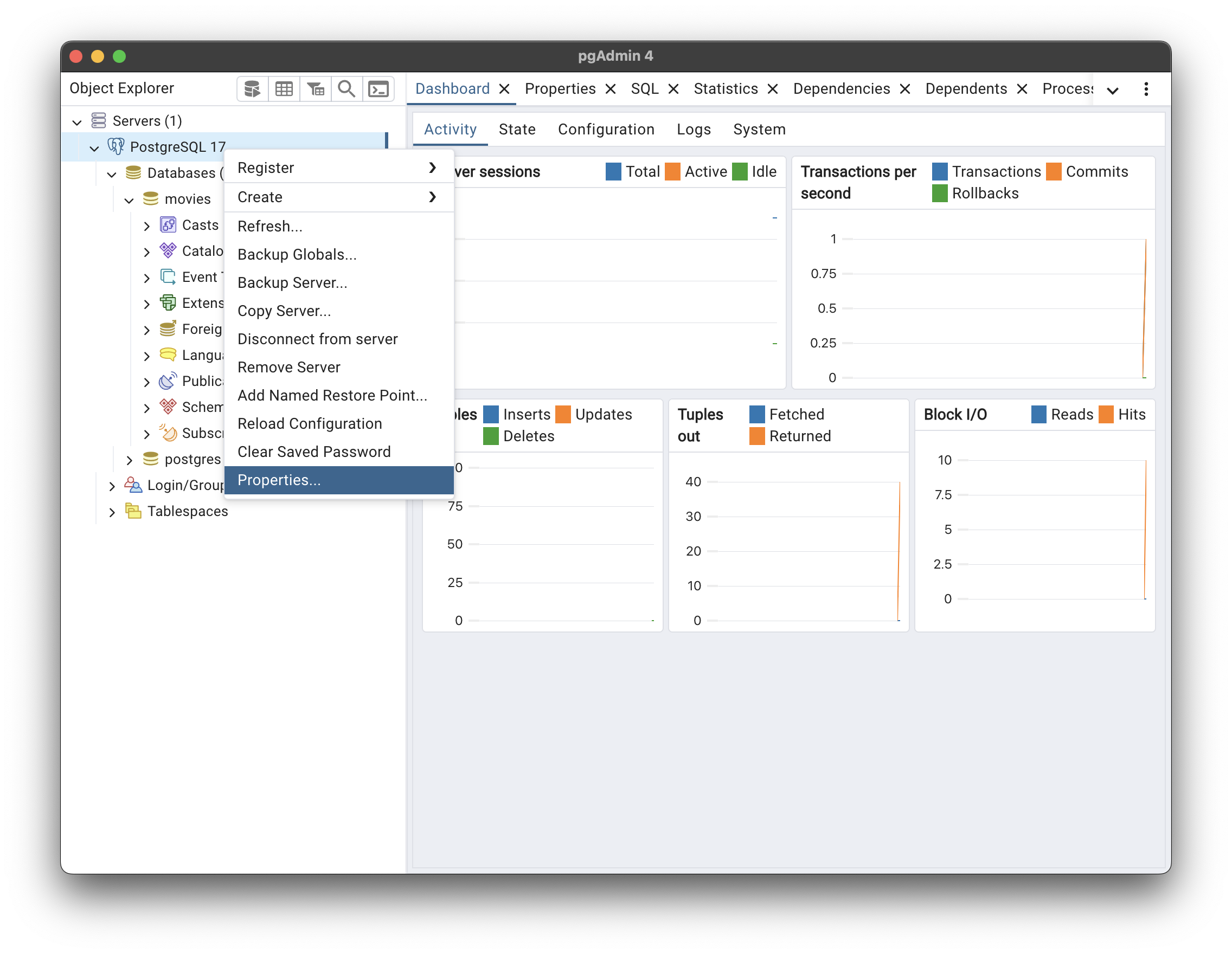Close the Statistics tab
Image resolution: width=1232 pixels, height=954 pixels.
pyautogui.click(x=773, y=89)
